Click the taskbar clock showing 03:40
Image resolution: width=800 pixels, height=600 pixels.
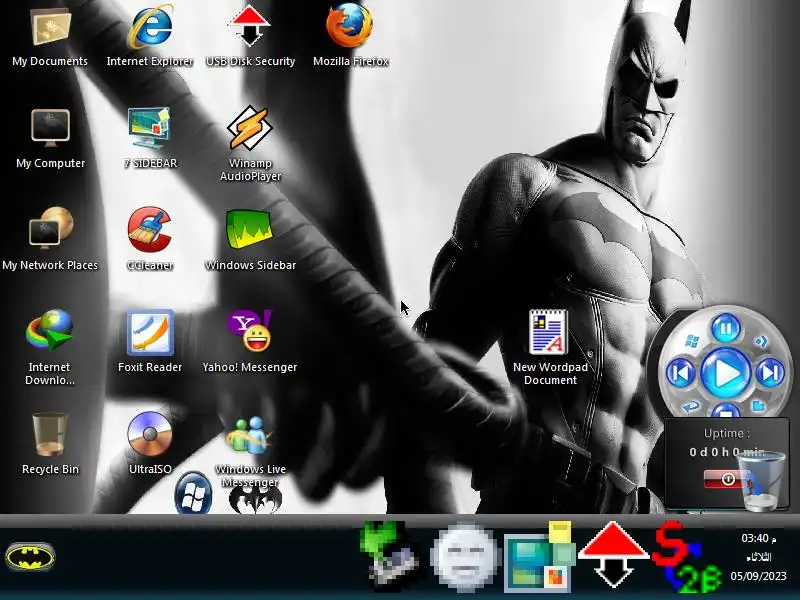coord(759,538)
